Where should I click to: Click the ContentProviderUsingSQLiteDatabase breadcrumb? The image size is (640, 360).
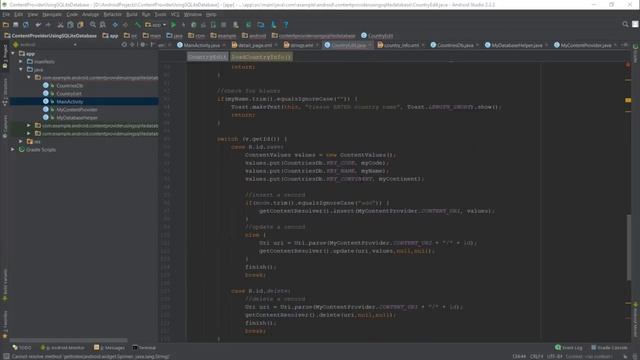tap(51, 36)
